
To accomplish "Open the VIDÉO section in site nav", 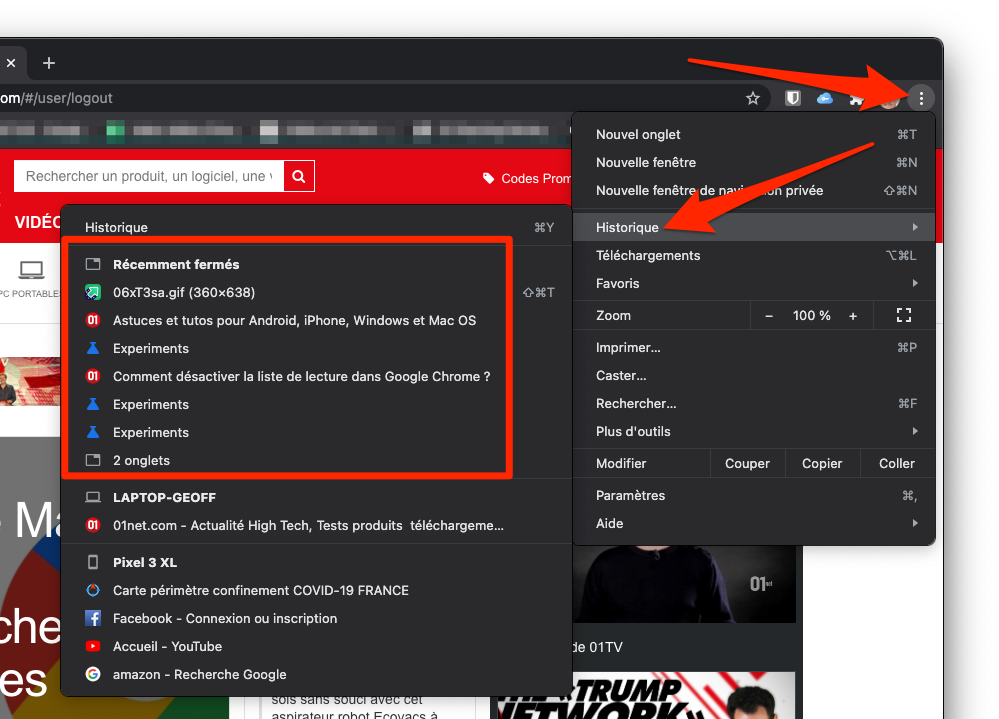I will pyautogui.click(x=38, y=222).
